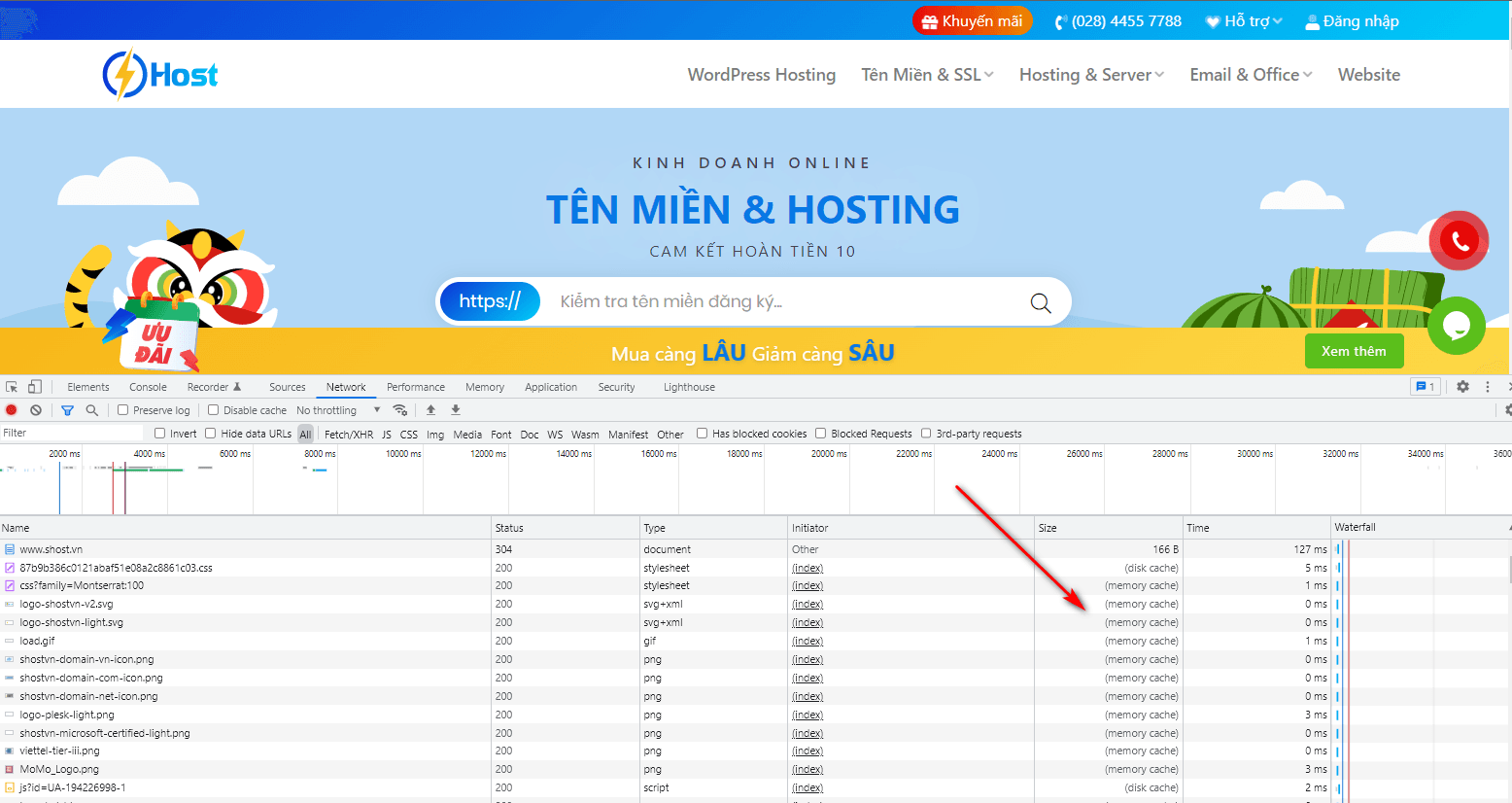
Task: Enable the Preserve log checkbox
Action: pyautogui.click(x=121, y=409)
